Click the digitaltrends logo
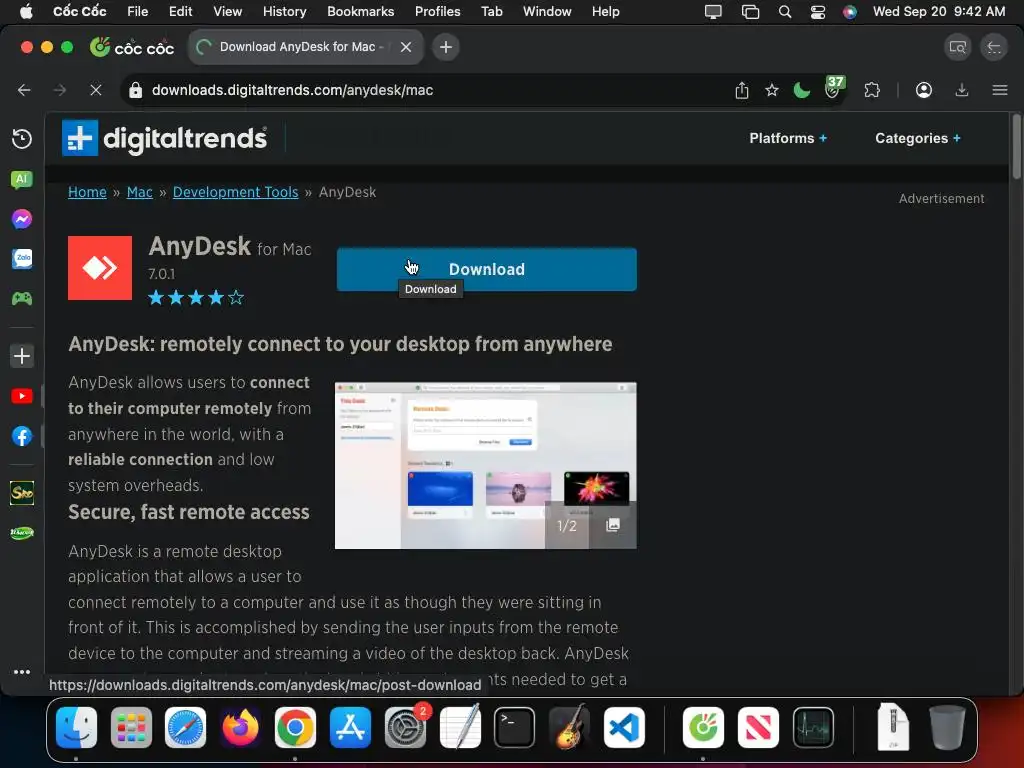The height and width of the screenshot is (768, 1024). tap(165, 138)
